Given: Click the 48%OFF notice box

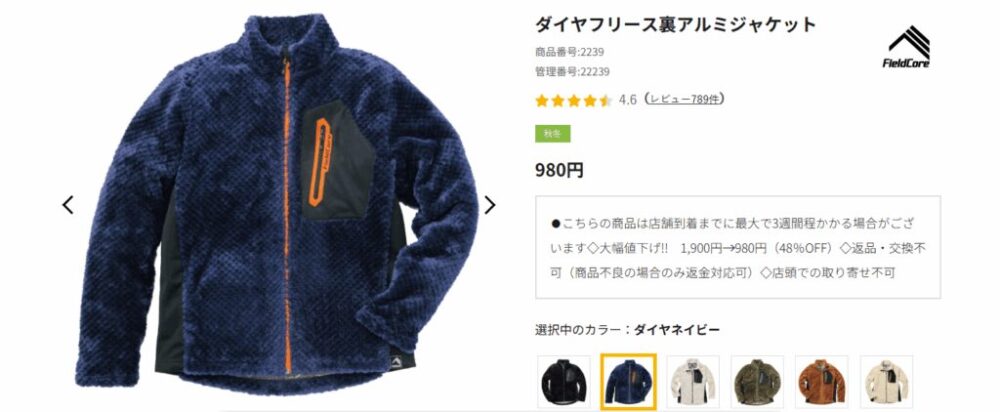Looking at the screenshot, I should coord(738,247).
